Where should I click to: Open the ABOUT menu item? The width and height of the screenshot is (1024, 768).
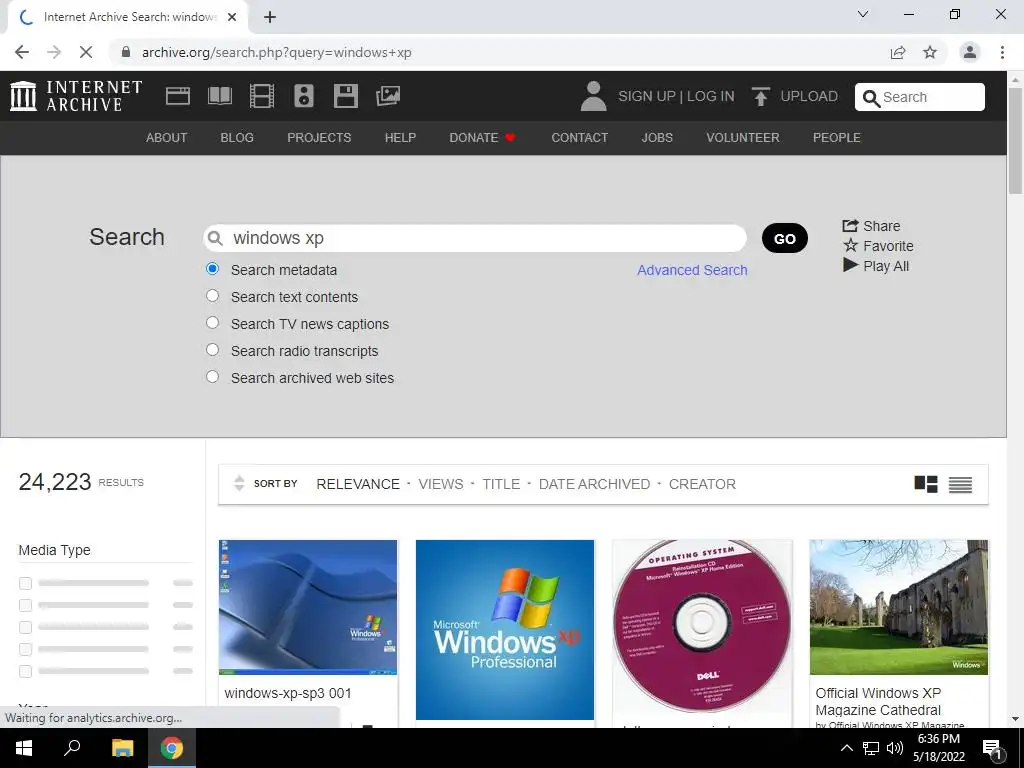[x=167, y=138]
